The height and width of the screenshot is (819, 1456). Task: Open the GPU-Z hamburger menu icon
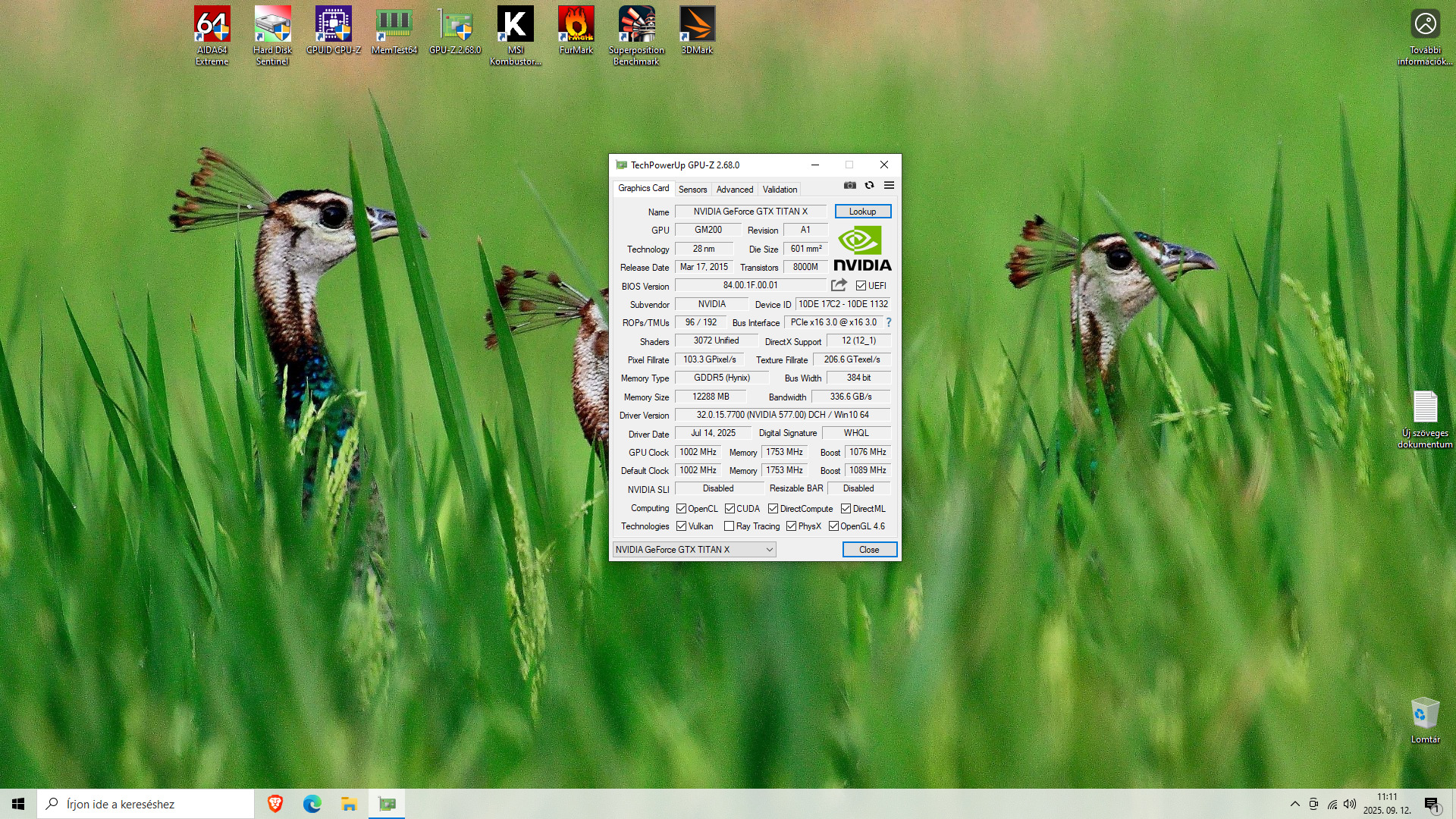click(x=889, y=185)
